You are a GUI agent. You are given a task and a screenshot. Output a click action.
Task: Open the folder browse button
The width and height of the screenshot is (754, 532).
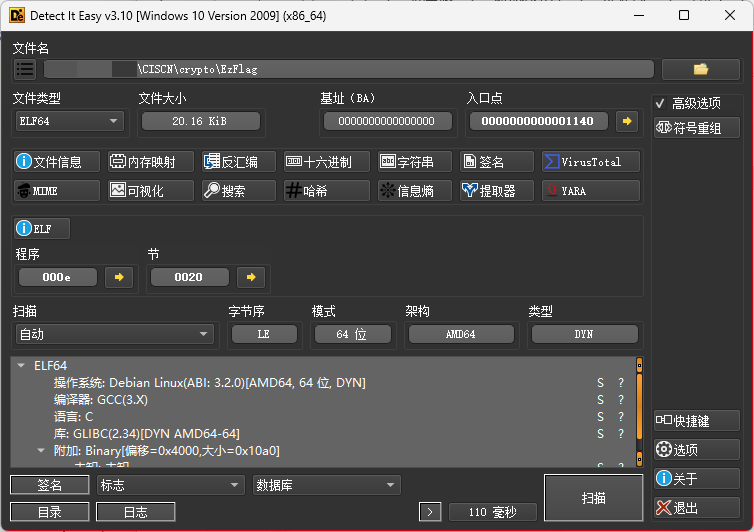tap(700, 69)
